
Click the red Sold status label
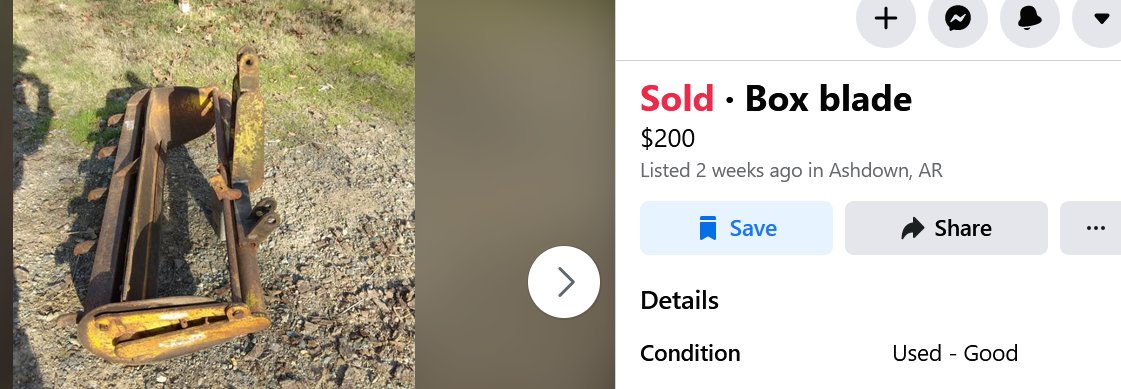[x=676, y=99]
